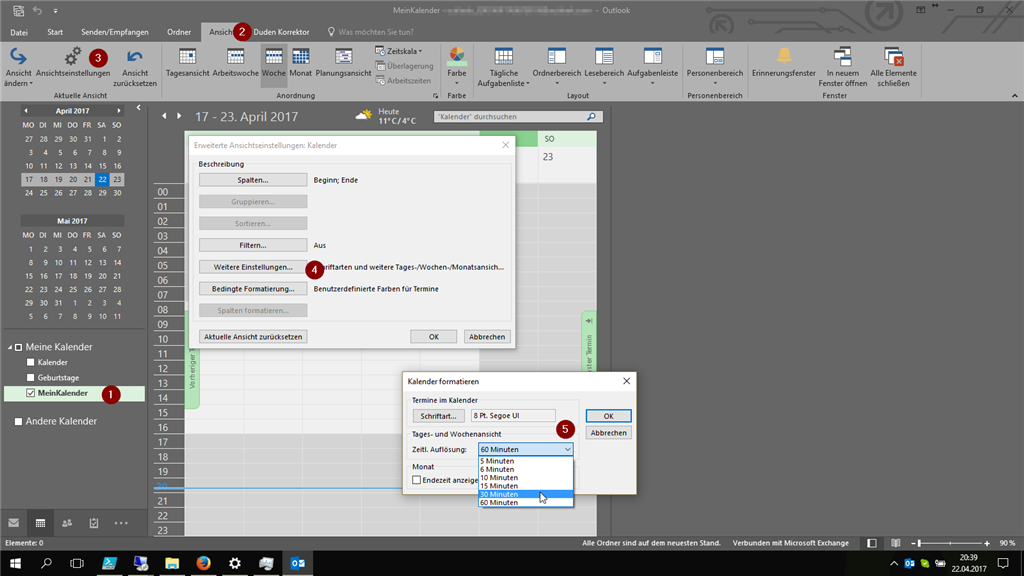This screenshot has height=576, width=1024.
Task: Open Firefox from taskbar
Action: [203, 562]
